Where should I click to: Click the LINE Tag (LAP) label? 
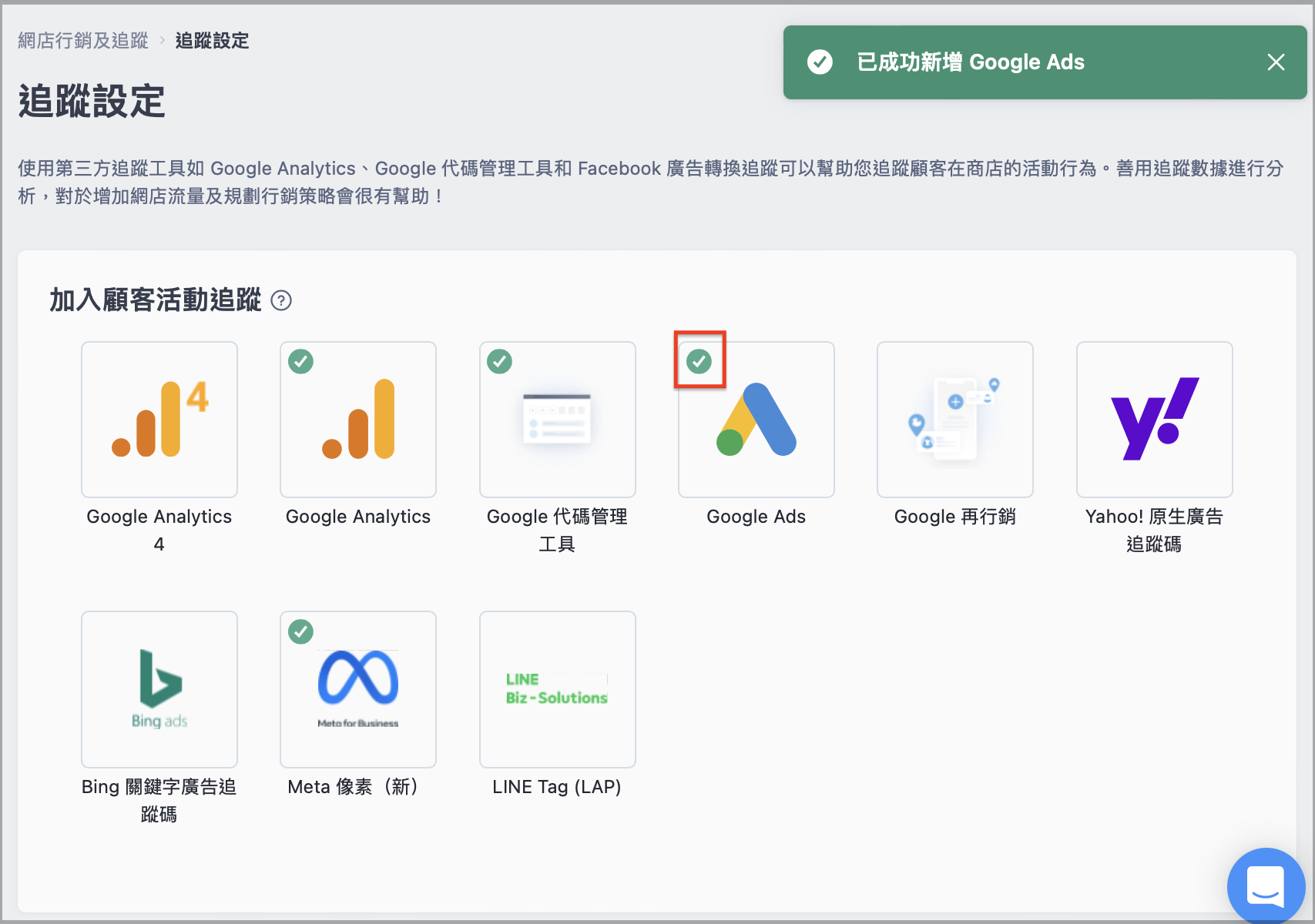click(x=557, y=787)
